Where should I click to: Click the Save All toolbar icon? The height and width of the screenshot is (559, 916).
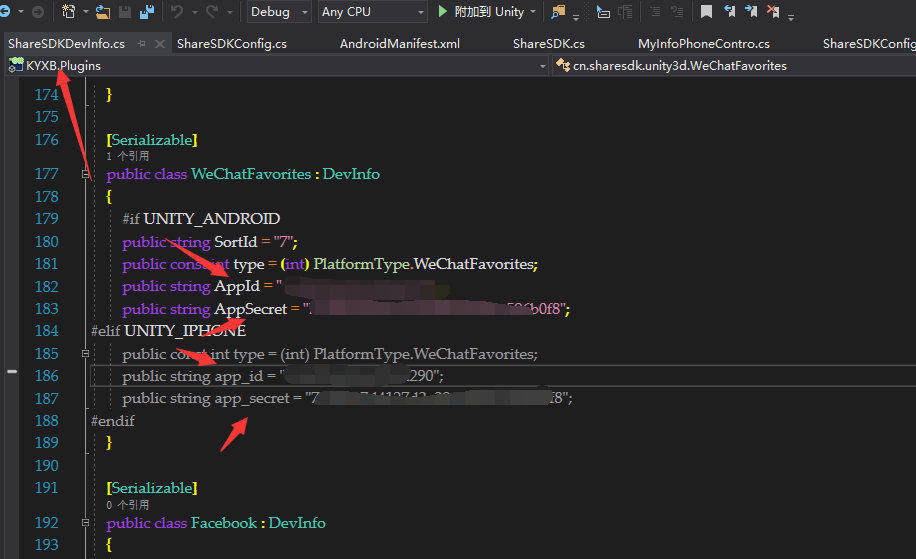pos(147,12)
